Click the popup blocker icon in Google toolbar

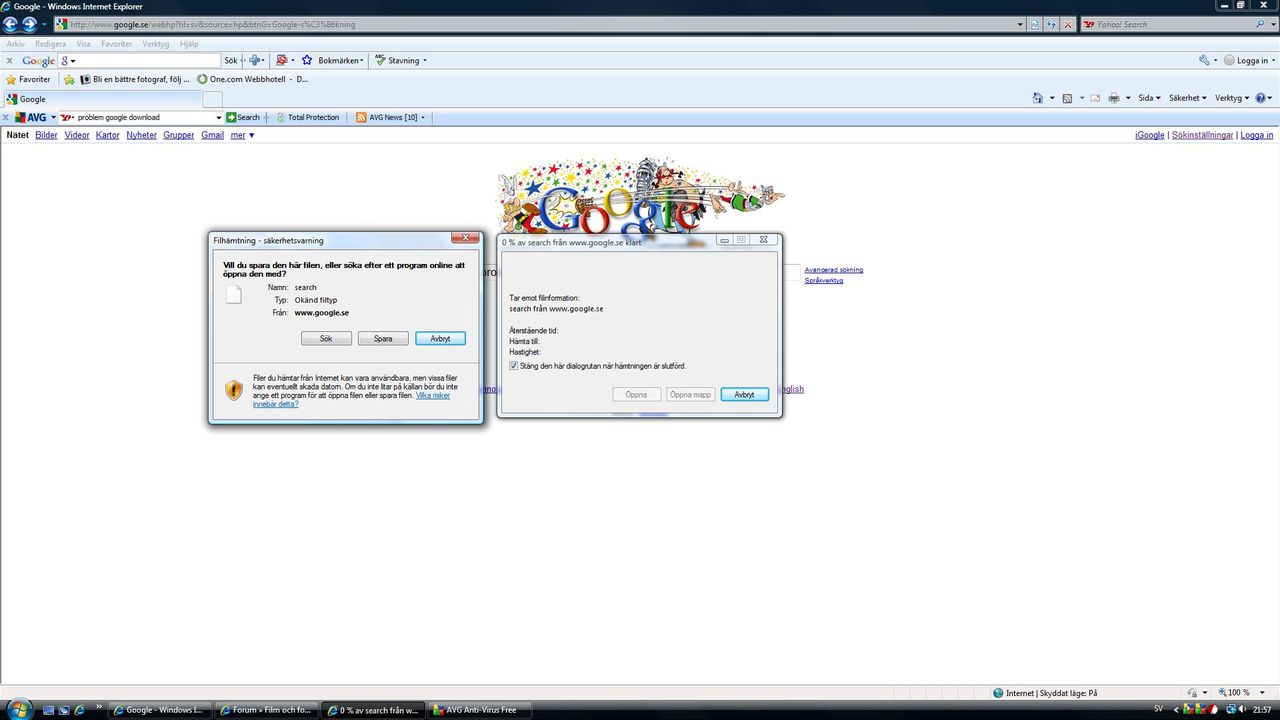tap(282, 61)
